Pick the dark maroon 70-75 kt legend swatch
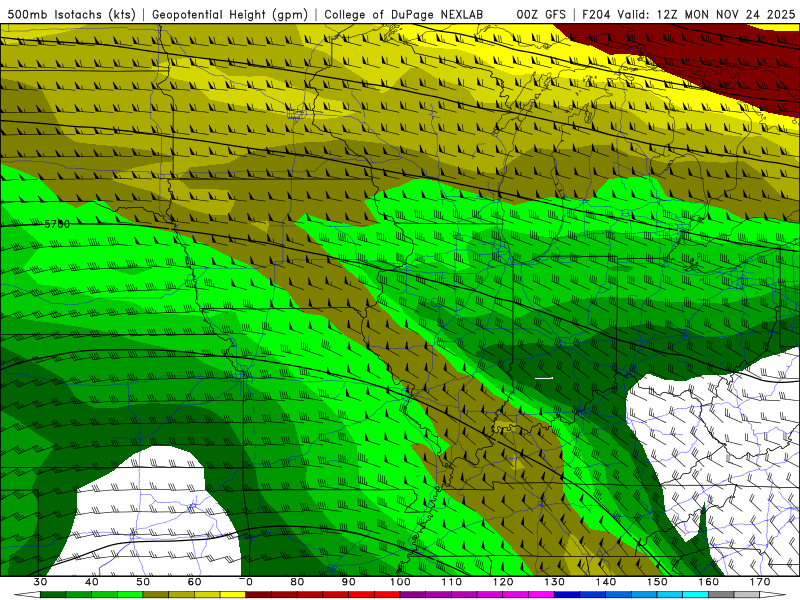 click(259, 594)
